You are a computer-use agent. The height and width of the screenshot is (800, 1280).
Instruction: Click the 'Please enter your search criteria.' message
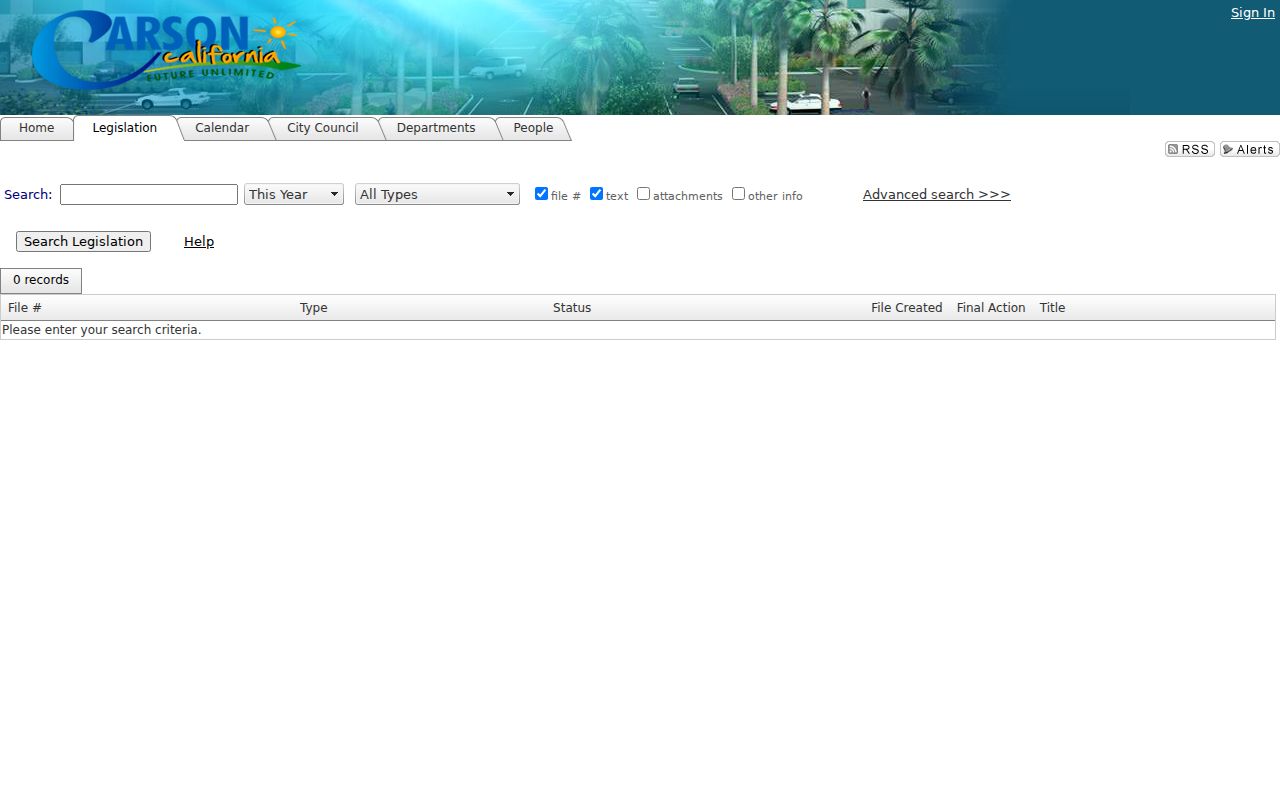(x=102, y=330)
